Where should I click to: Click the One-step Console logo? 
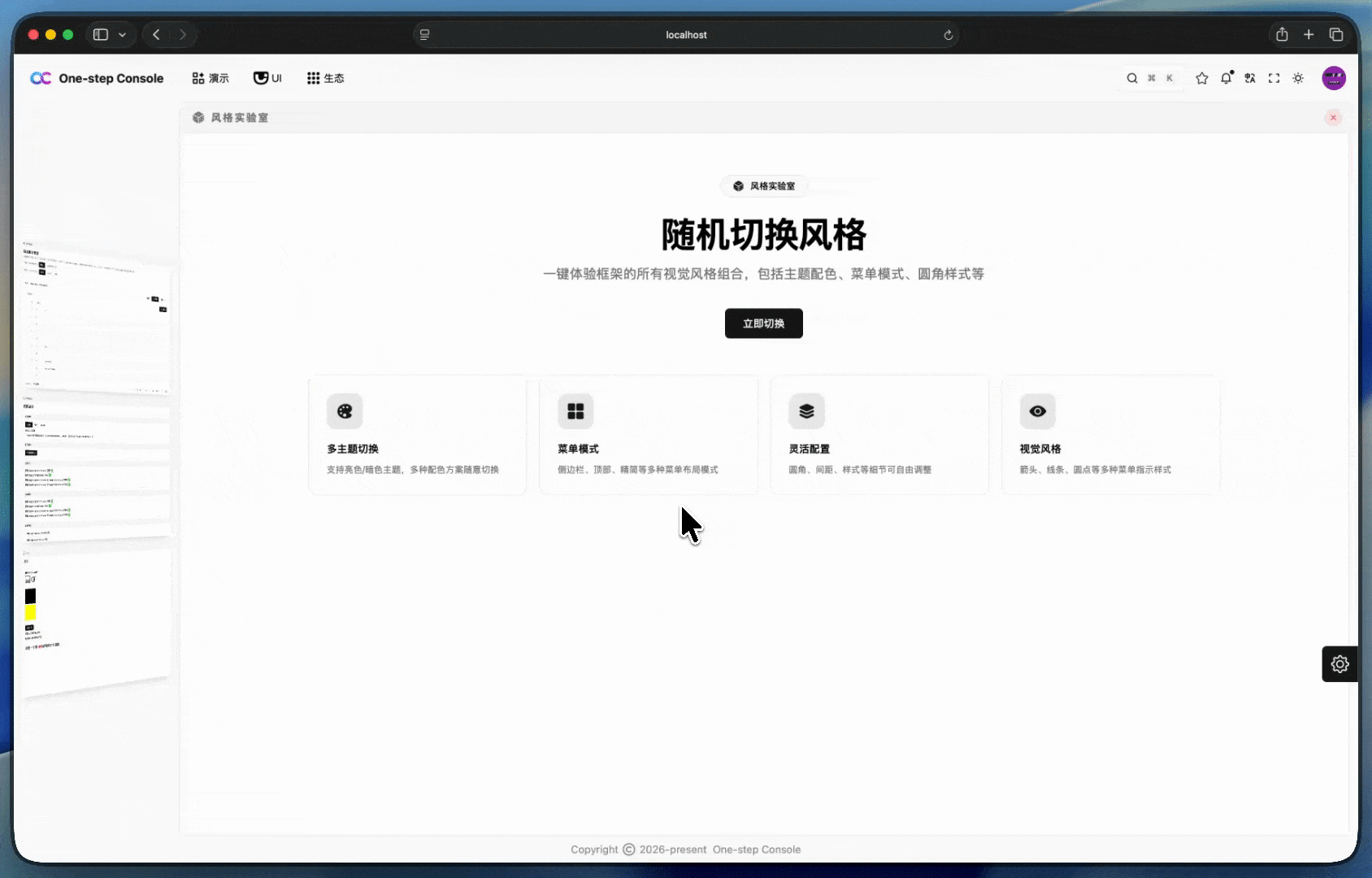pos(97,78)
